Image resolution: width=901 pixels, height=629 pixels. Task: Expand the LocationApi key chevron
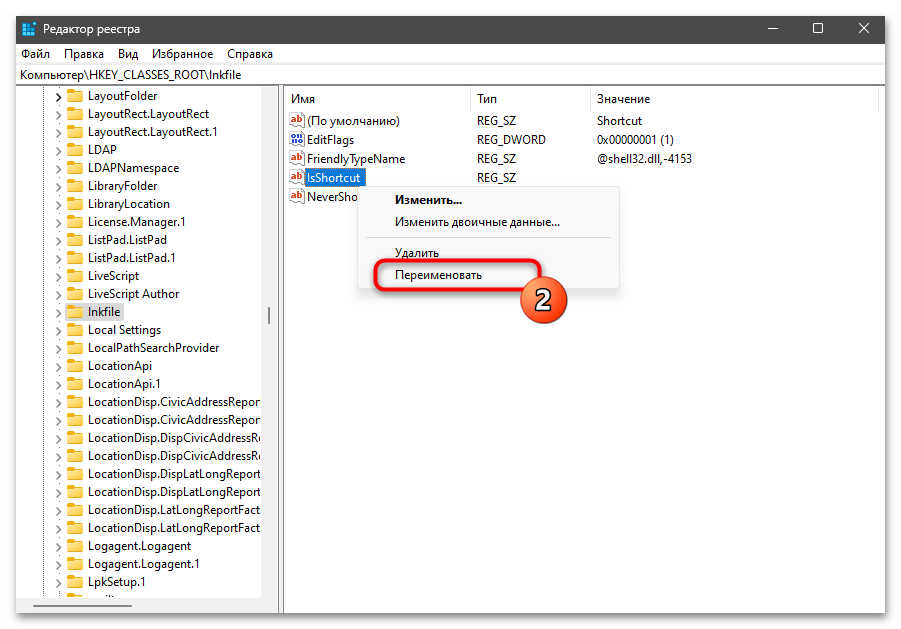(x=58, y=366)
